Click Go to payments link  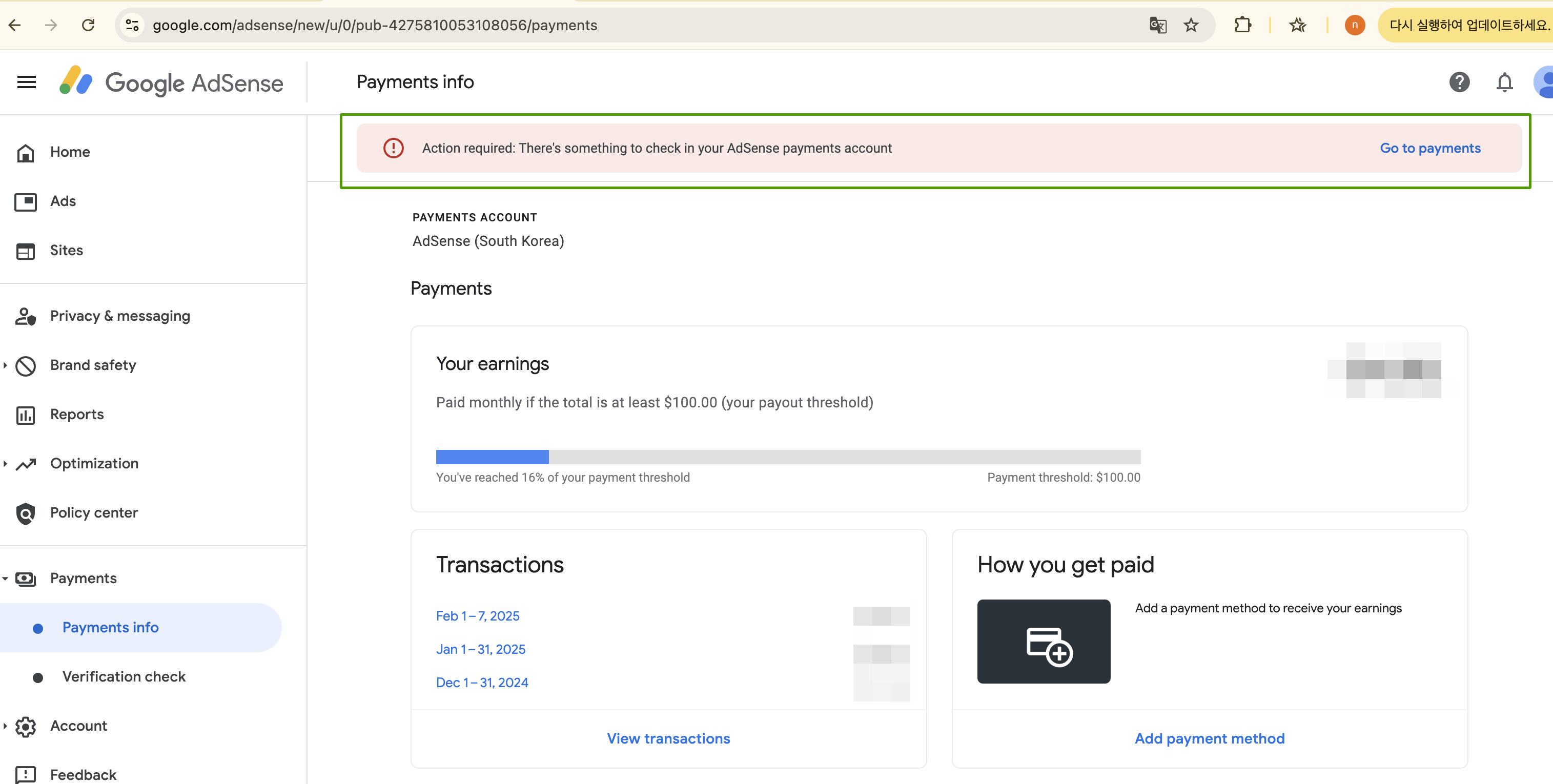(x=1429, y=148)
